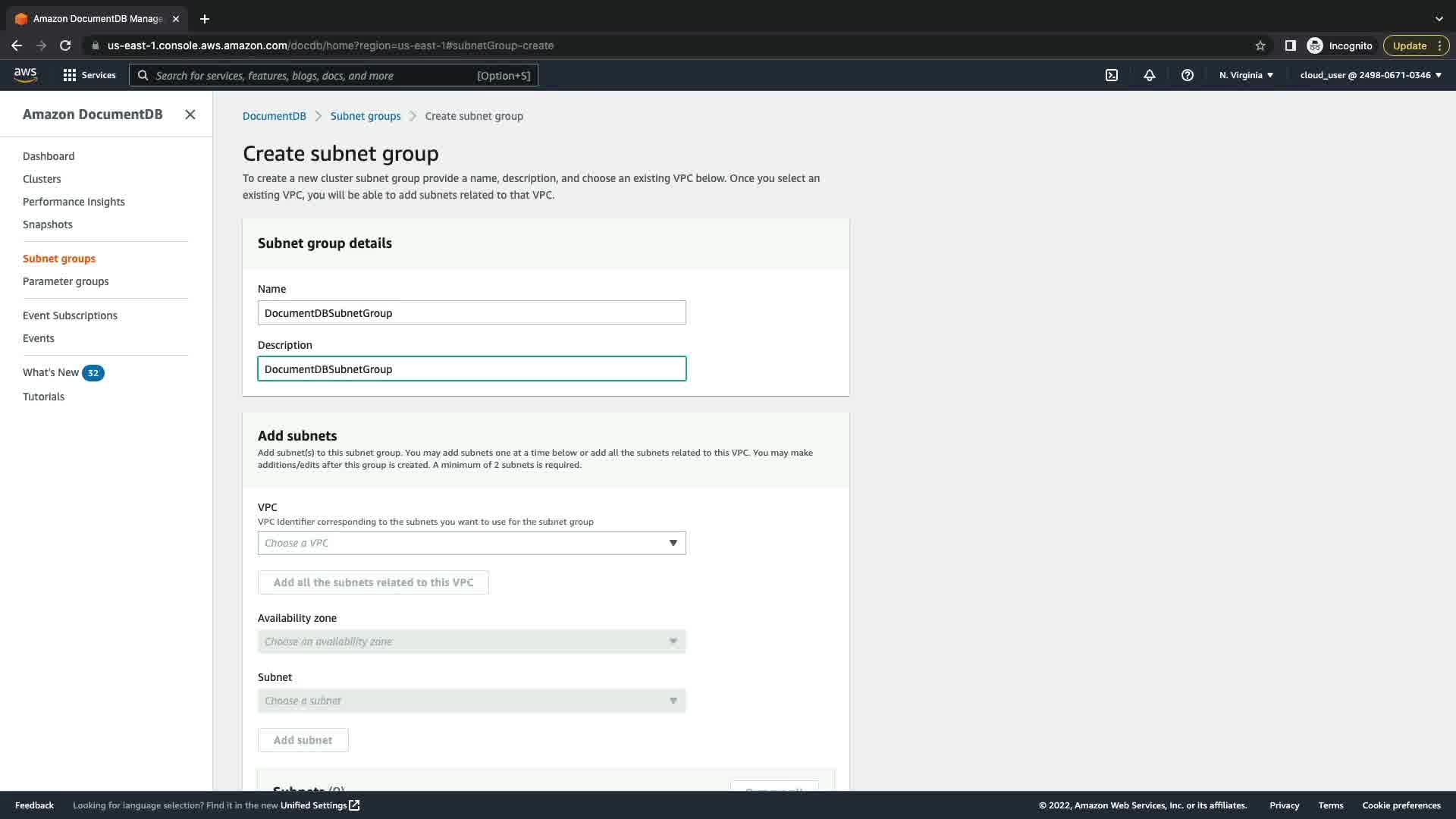Open the Choose an availability zone dropdown

click(x=472, y=642)
